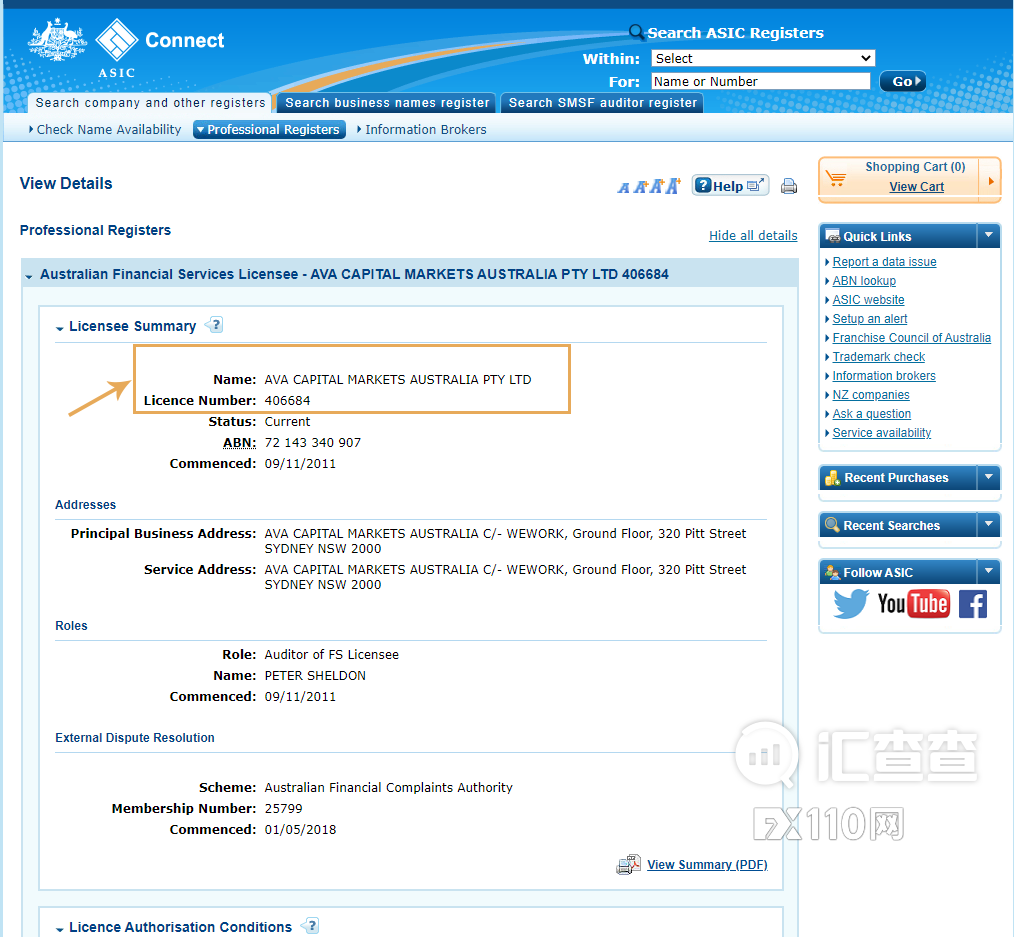Click the Name or Number search field

point(760,81)
